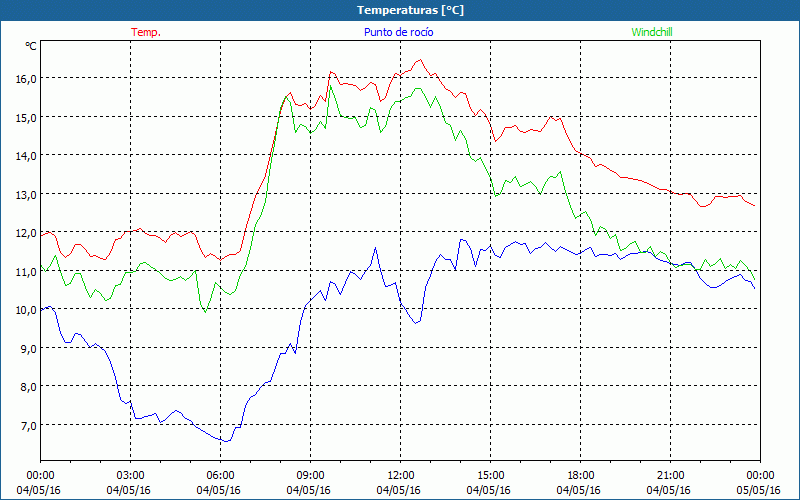Click the 05/05/16 date label
Image resolution: width=800 pixels, height=500 pixels.
(x=759, y=490)
